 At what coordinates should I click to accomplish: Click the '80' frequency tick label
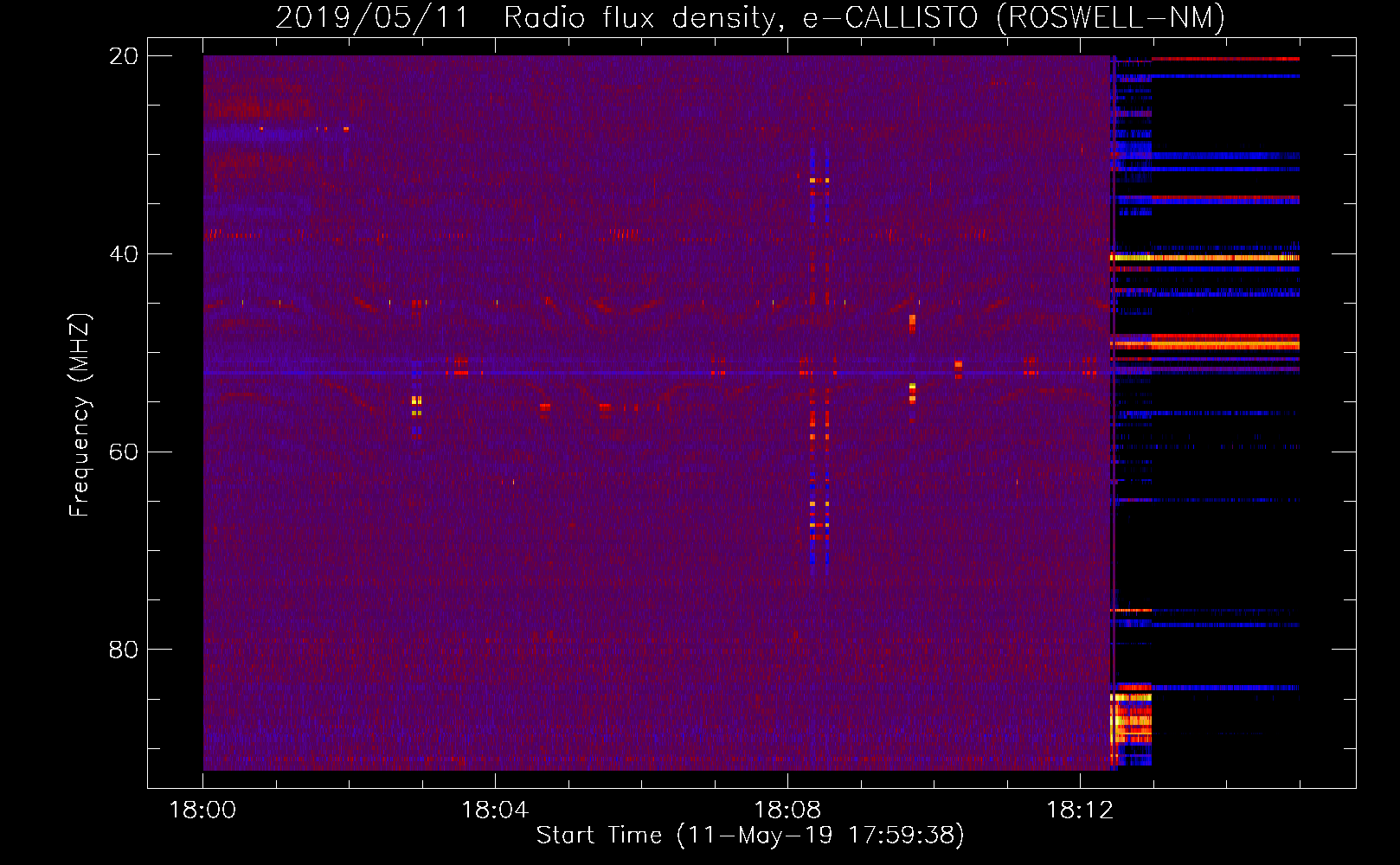pyautogui.click(x=124, y=650)
